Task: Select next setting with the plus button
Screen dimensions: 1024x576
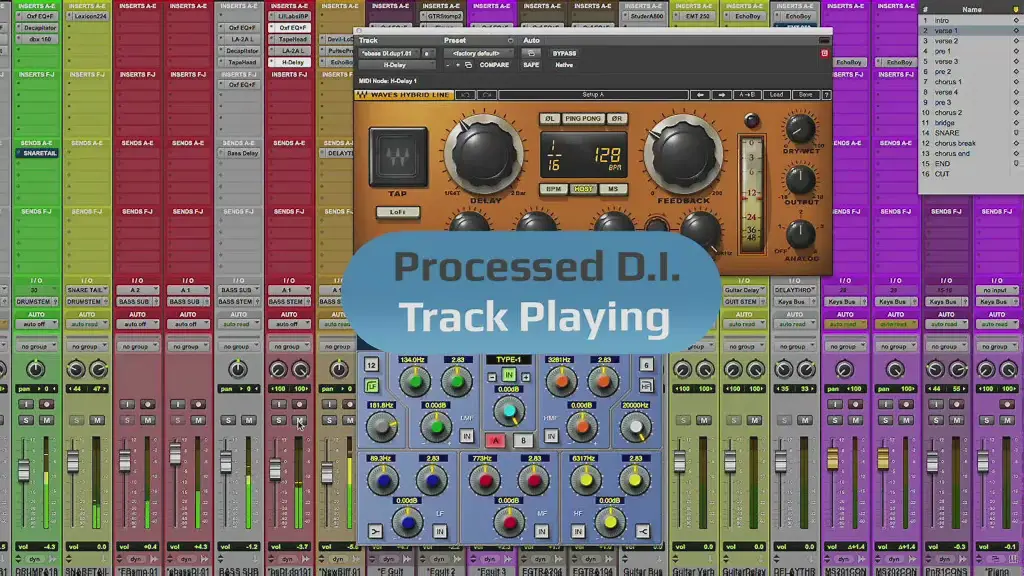Action: [x=457, y=65]
